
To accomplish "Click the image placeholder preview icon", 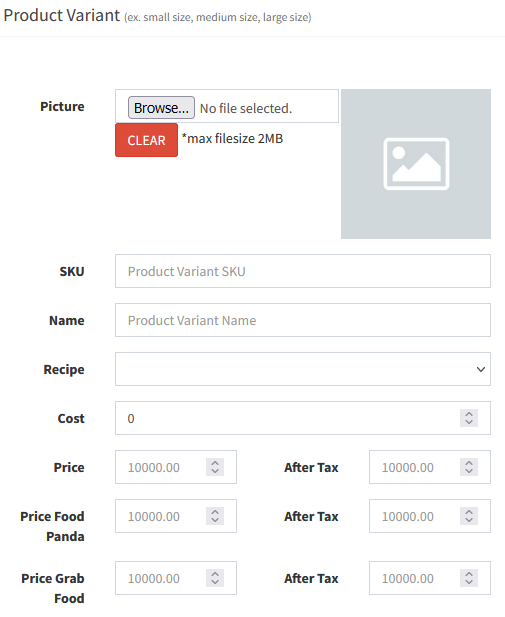I will tap(416, 164).
